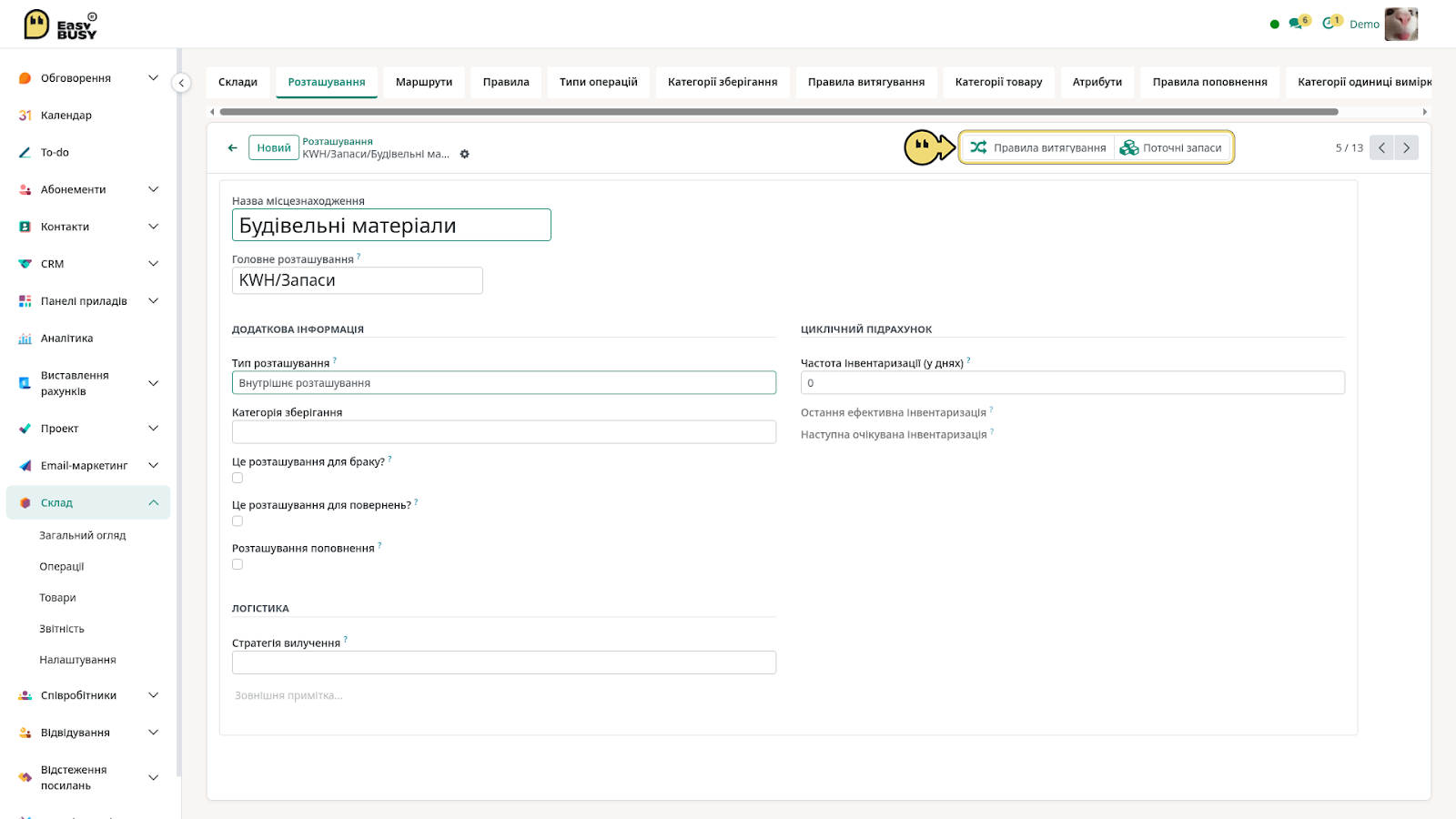The image size is (1456, 819).
Task: Click the Аналітика chart icon
Action: [x=25, y=339]
